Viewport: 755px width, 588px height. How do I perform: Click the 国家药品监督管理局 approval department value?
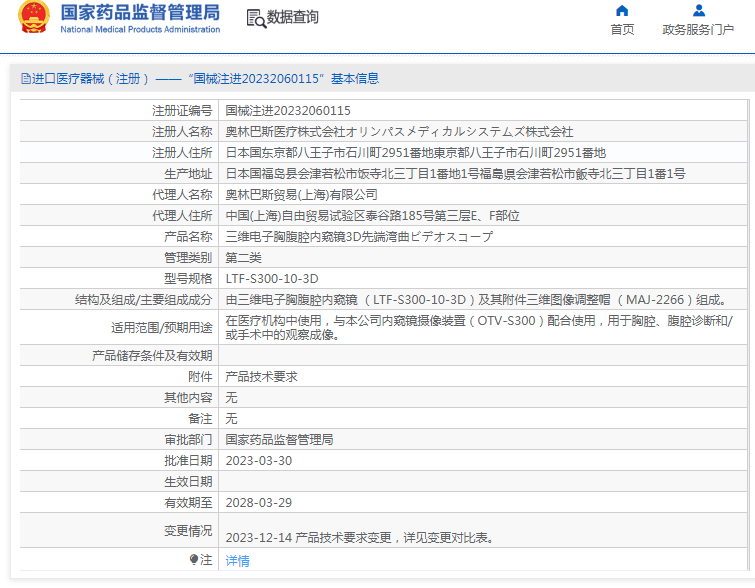tap(279, 440)
